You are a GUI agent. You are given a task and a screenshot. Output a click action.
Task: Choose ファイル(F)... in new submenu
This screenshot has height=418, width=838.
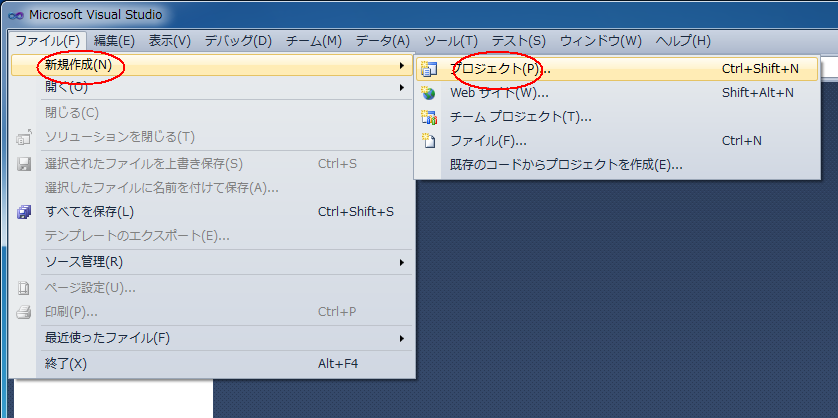point(617,141)
